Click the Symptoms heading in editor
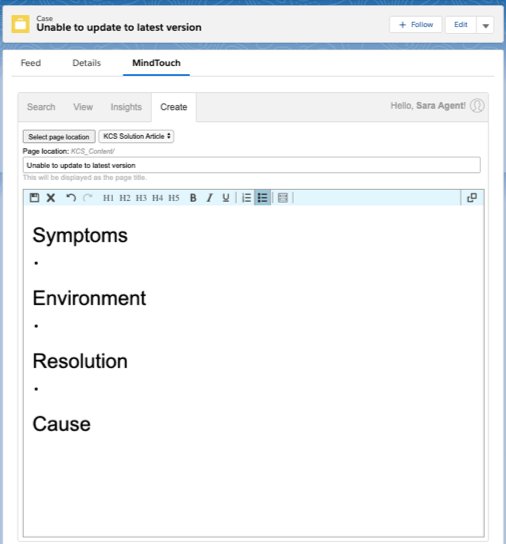 tap(80, 235)
